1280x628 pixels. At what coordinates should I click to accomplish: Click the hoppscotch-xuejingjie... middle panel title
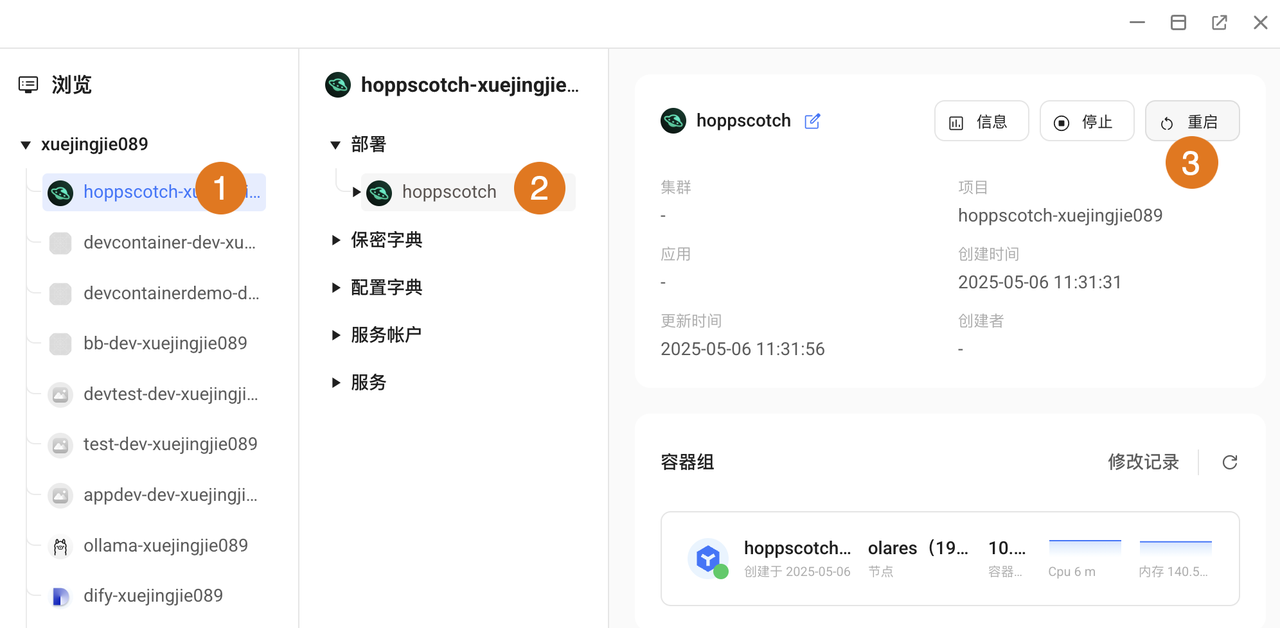(470, 85)
